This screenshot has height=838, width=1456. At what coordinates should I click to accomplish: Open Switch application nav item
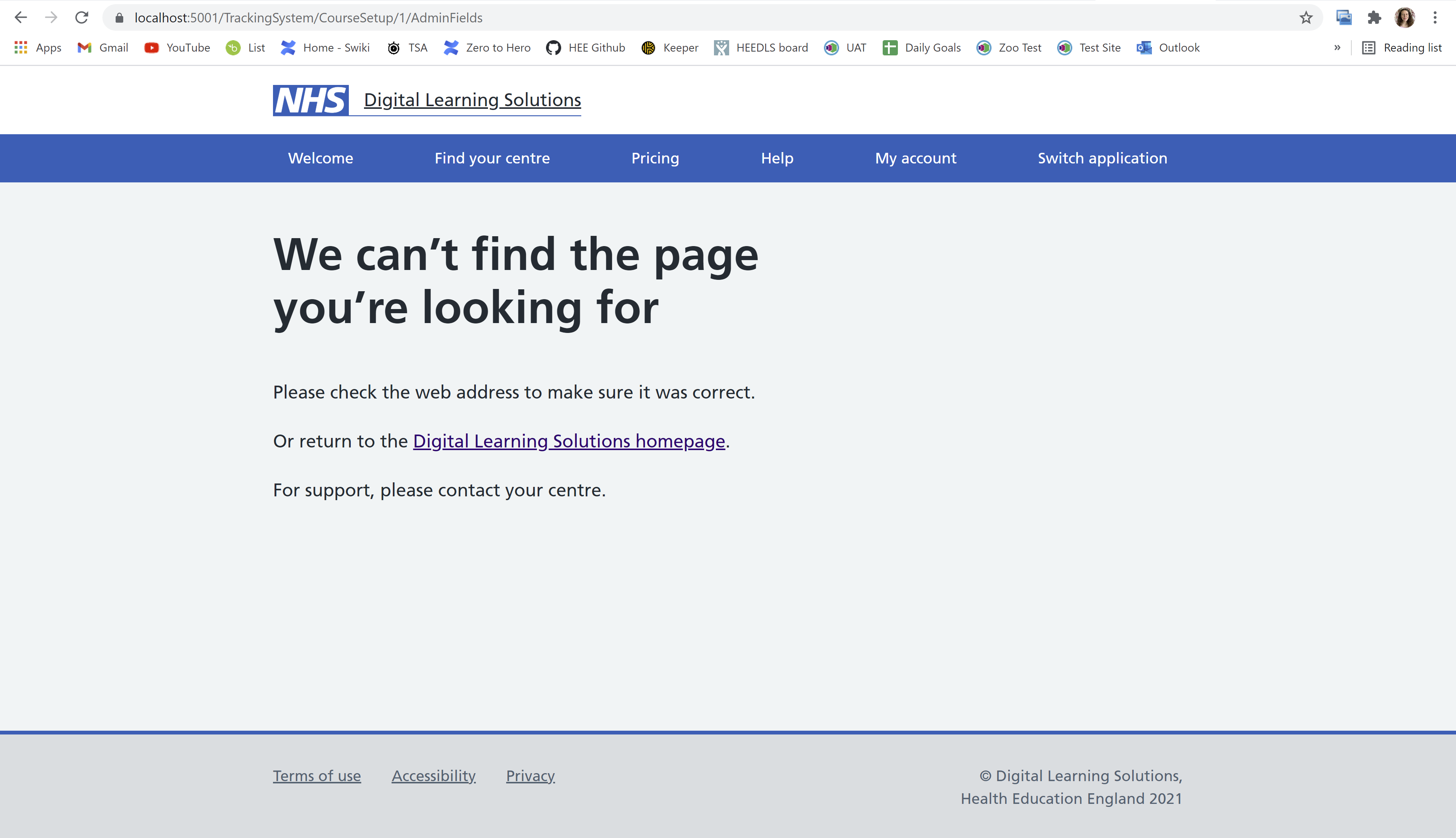click(x=1102, y=158)
